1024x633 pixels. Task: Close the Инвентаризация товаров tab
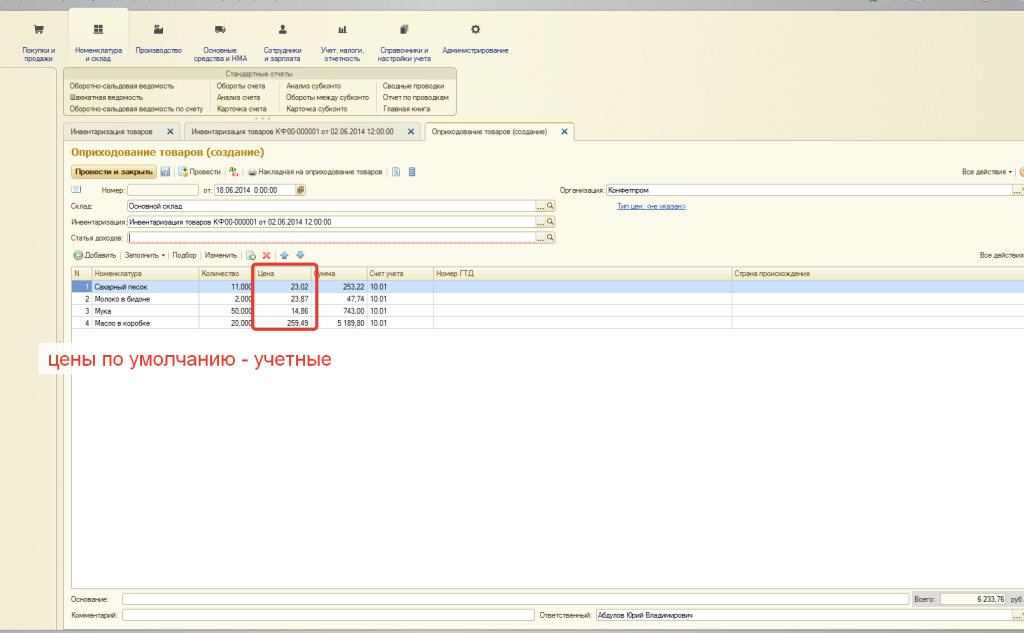[x=170, y=131]
